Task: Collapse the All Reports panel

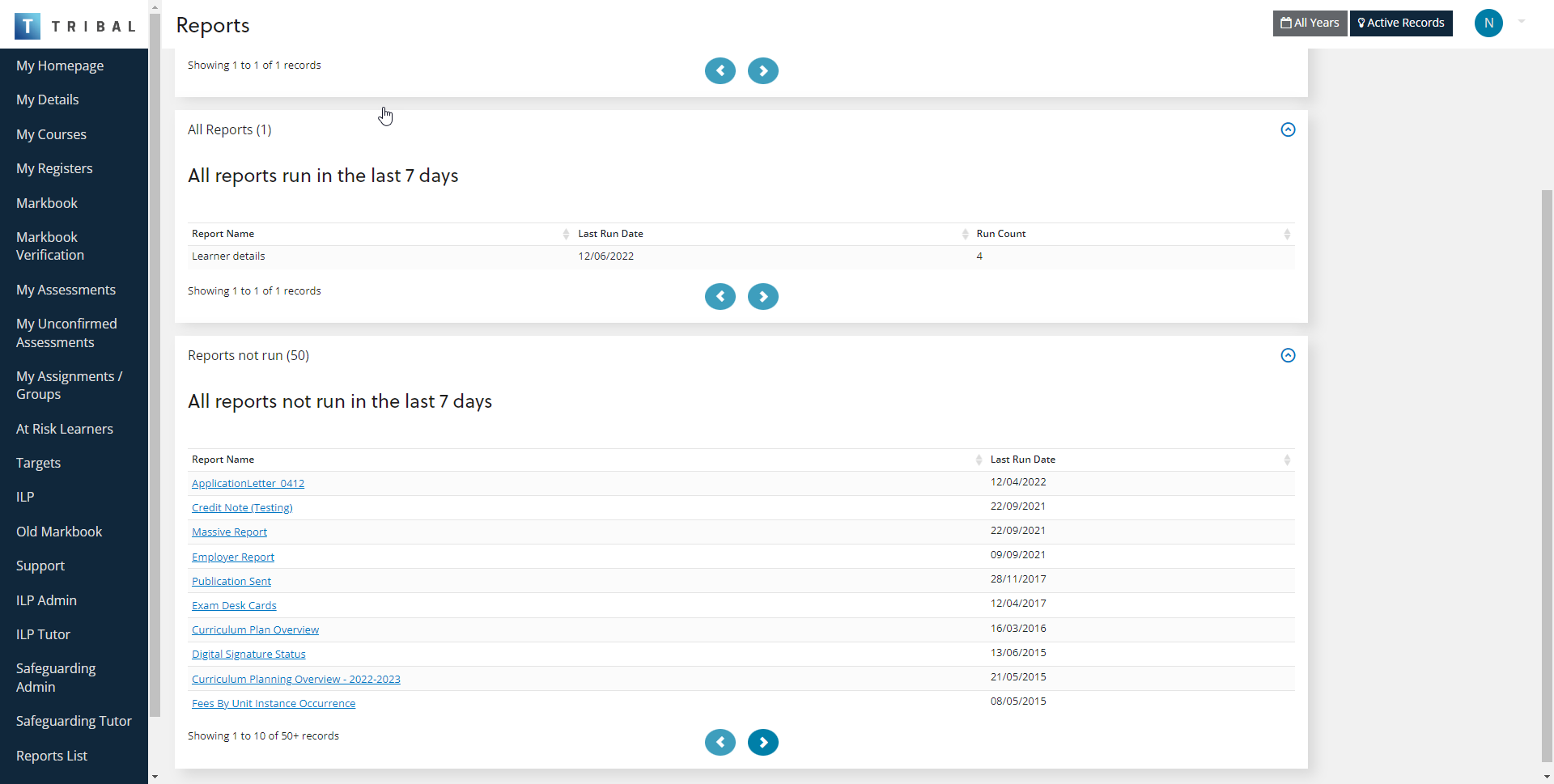Action: [1288, 130]
